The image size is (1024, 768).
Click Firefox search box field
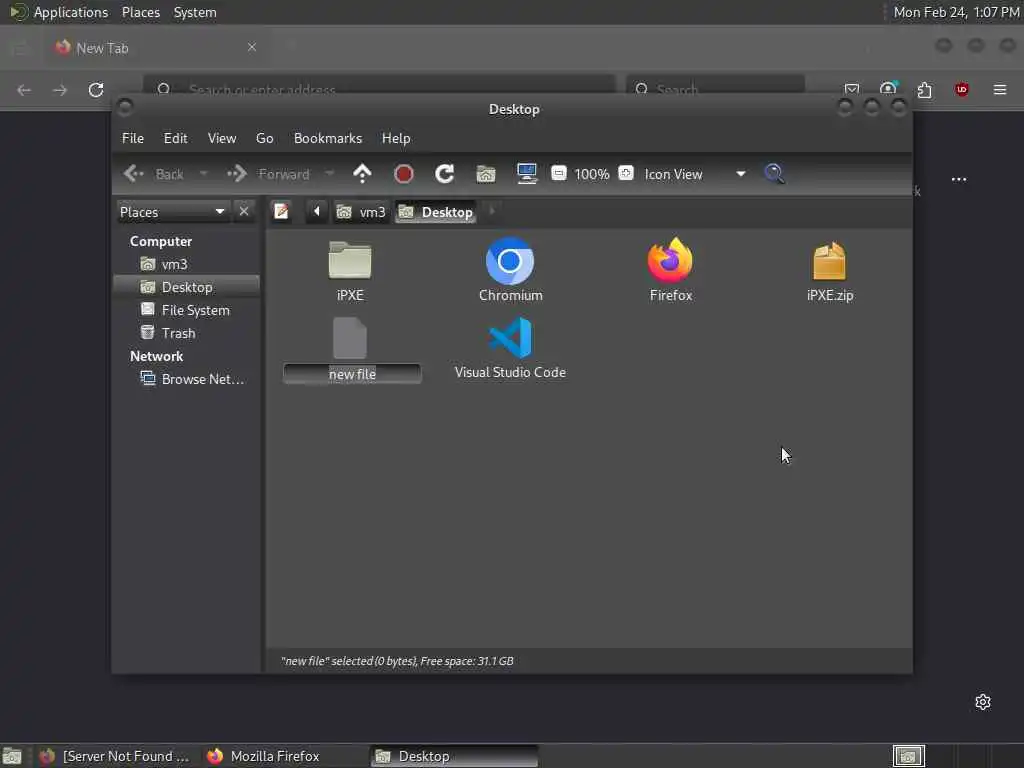(x=715, y=85)
